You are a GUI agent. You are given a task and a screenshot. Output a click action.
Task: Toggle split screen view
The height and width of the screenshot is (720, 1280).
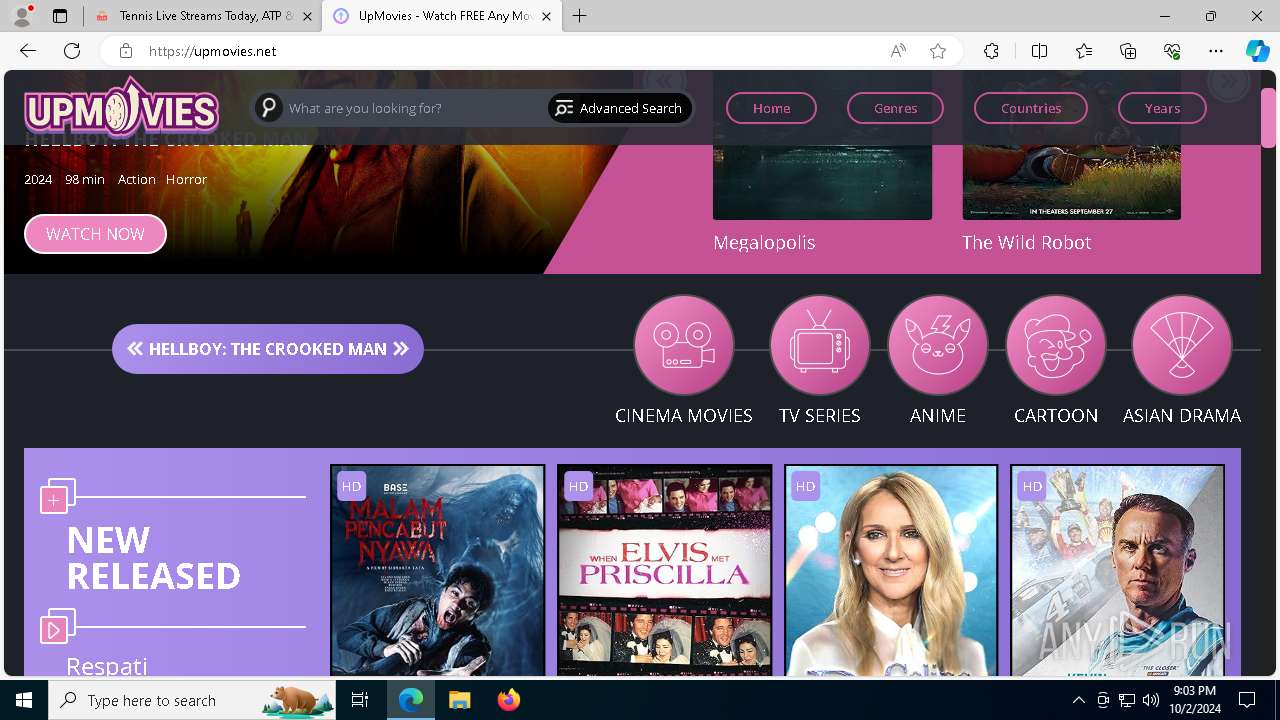1039,51
